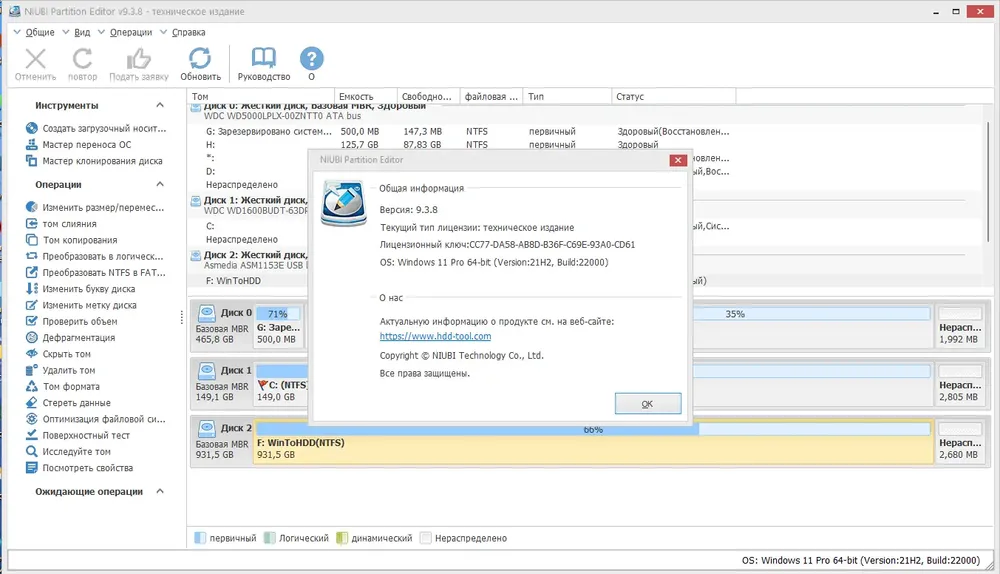Image resolution: width=1000 pixels, height=574 pixels.
Task: Select F: WinToHDD(NTFS) partition block
Action: click(593, 442)
